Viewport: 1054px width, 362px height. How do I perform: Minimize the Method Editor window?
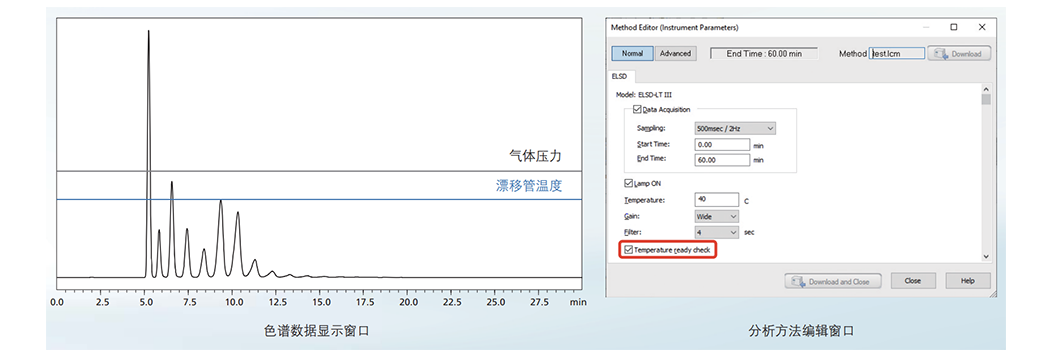927,28
